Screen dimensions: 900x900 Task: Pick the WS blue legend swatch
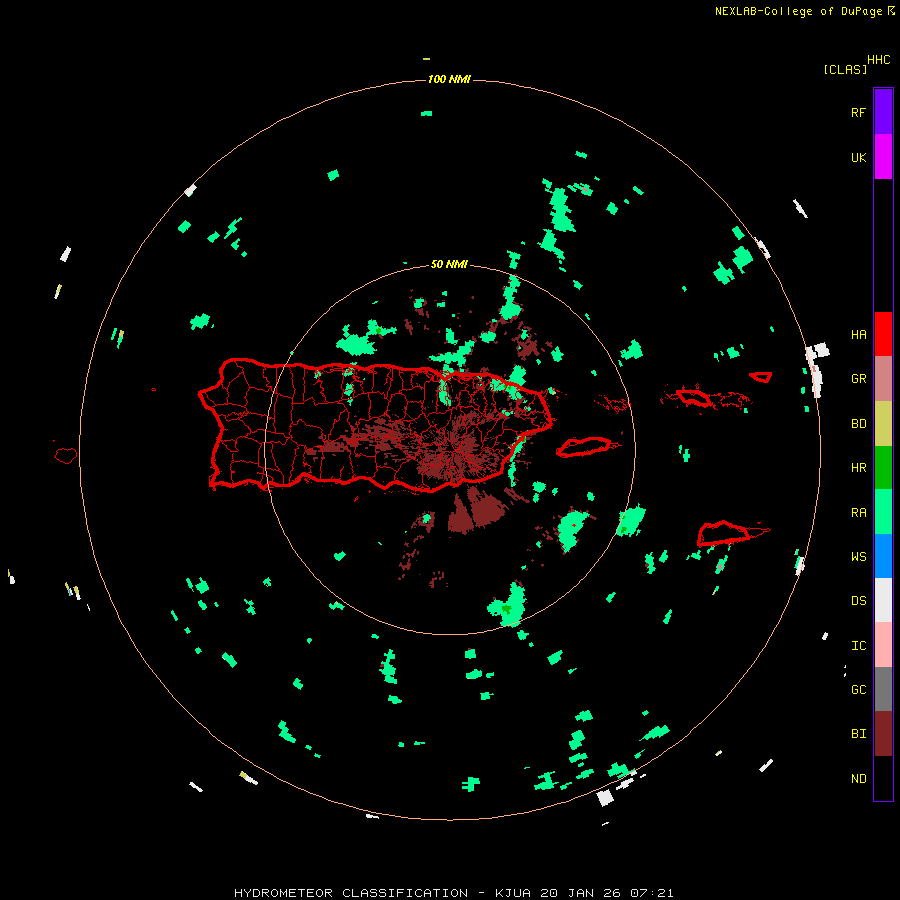click(x=883, y=556)
